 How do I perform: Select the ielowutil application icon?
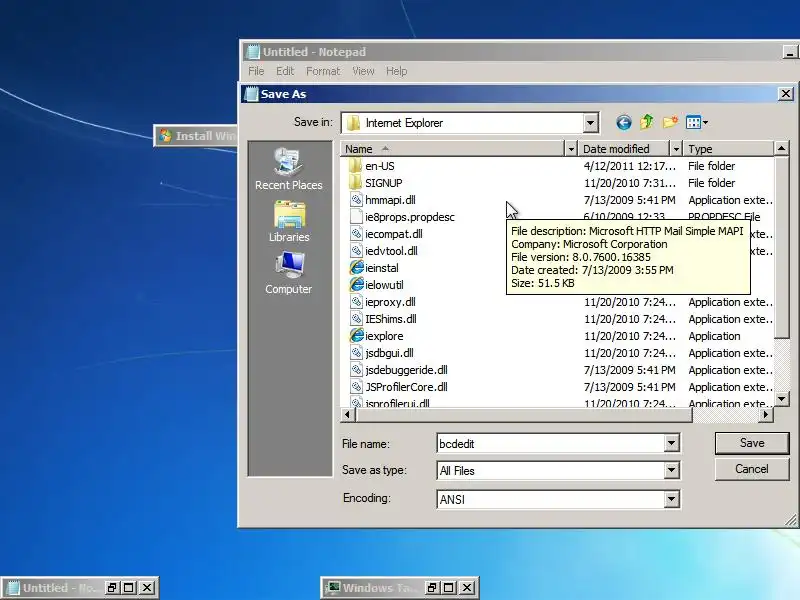pos(356,285)
